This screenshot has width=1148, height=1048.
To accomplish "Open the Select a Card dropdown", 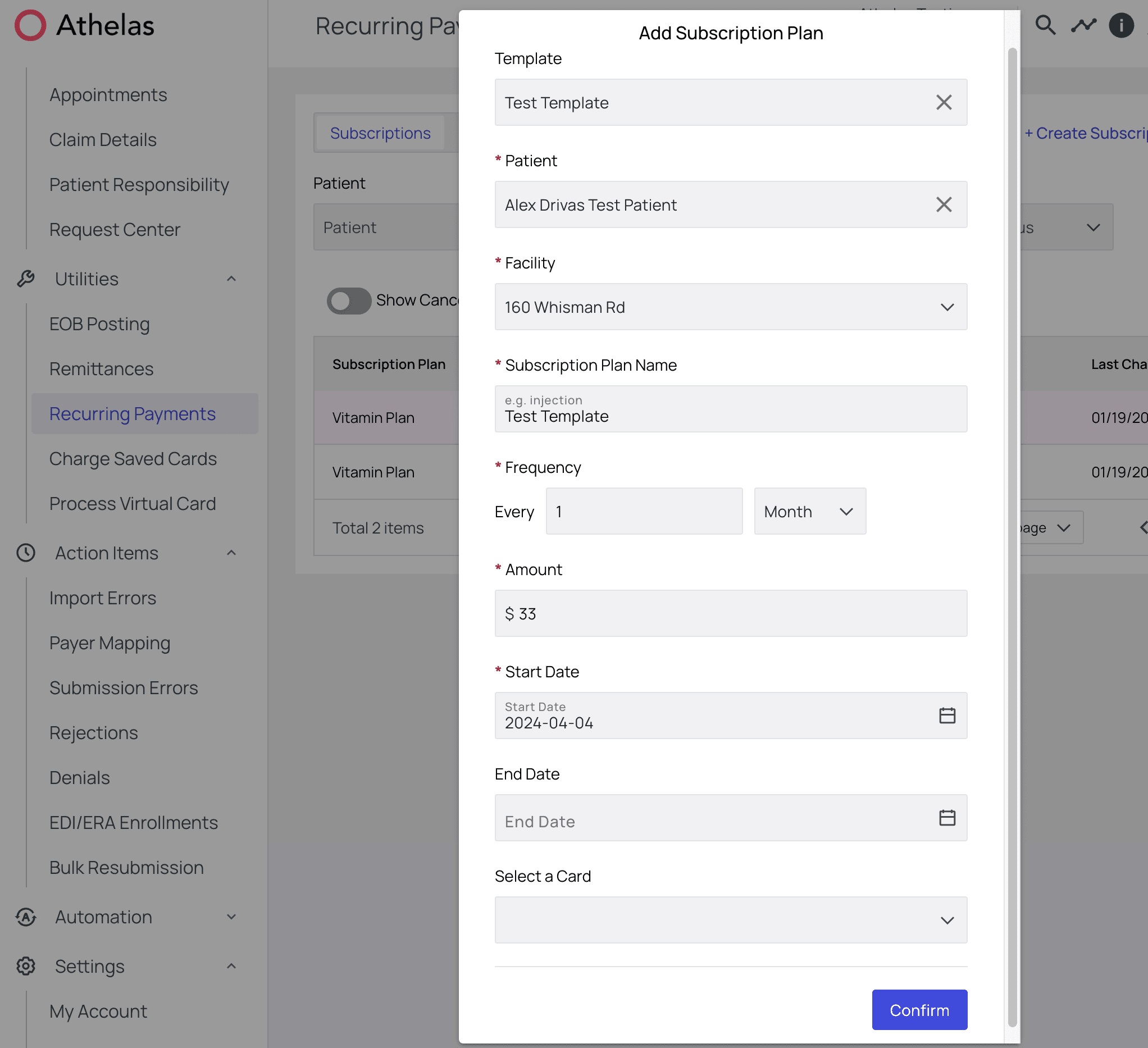I will tap(730, 920).
